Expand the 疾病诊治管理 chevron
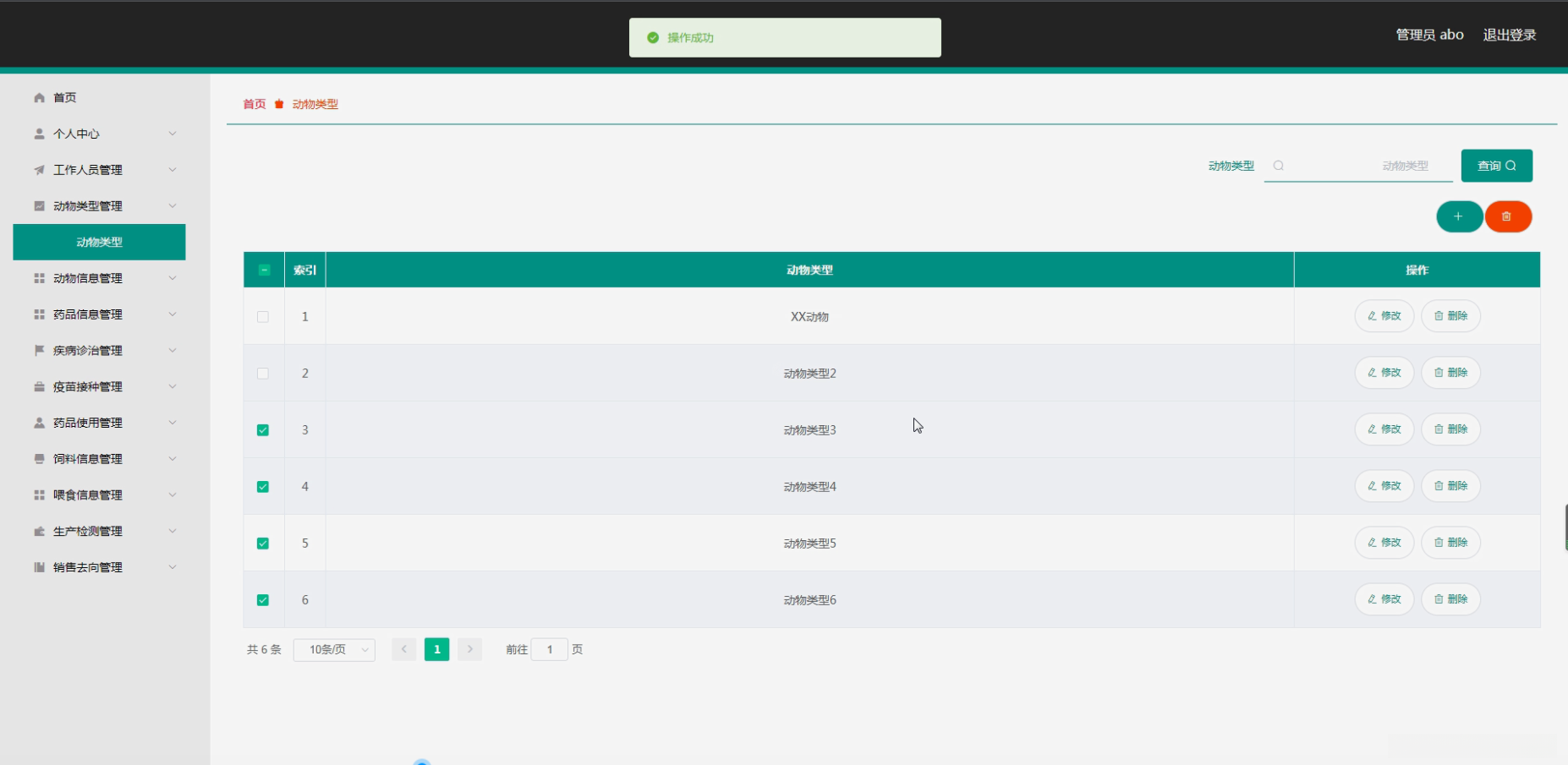The width and height of the screenshot is (1568, 765). coord(173,350)
